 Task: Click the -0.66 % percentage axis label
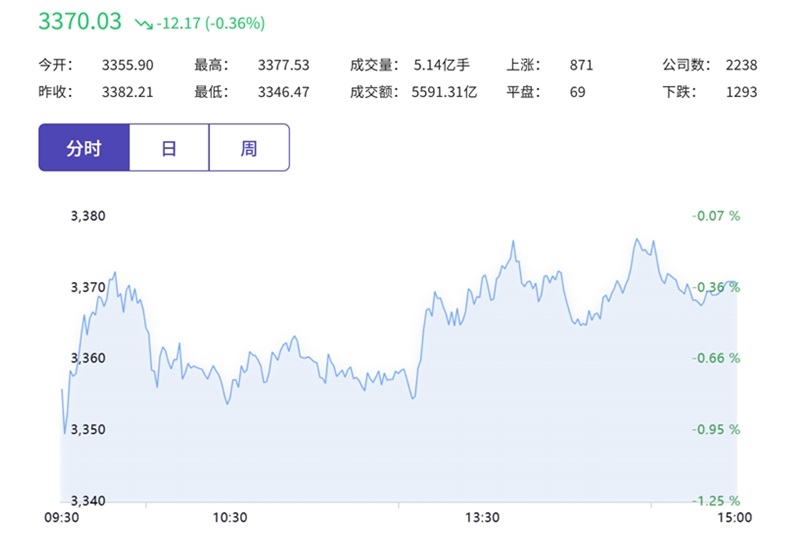click(716, 358)
